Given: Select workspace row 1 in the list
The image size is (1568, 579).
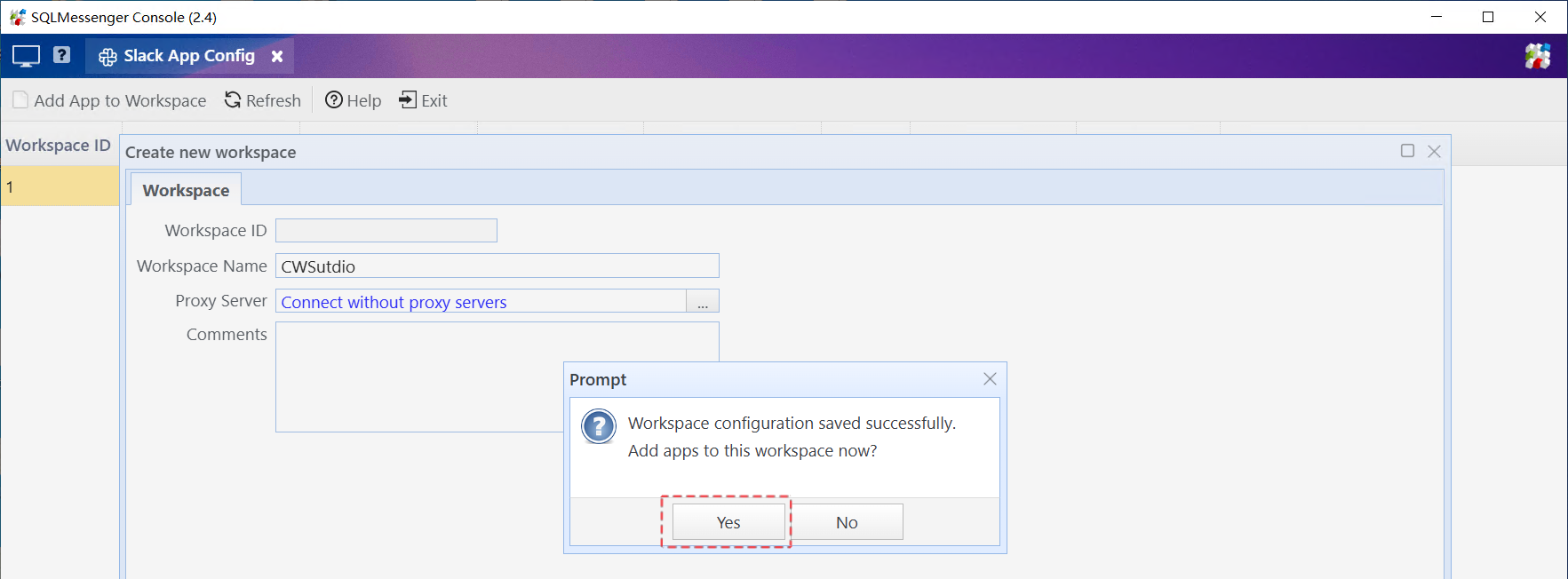Looking at the screenshot, I should pos(60,186).
